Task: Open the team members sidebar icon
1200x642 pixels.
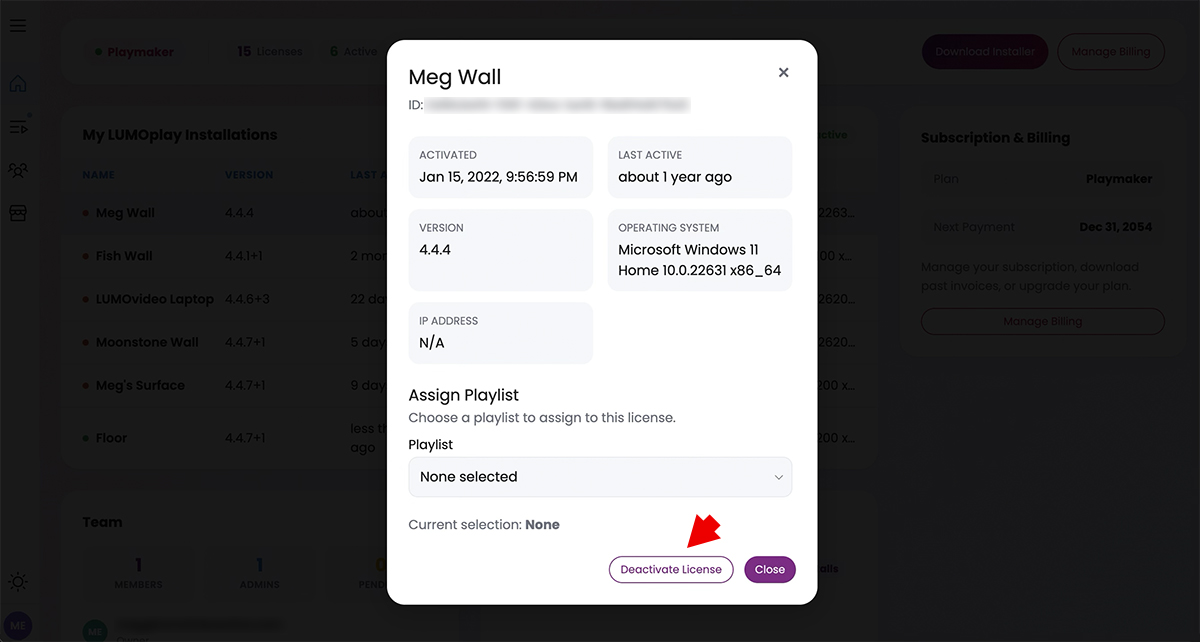Action: pos(18,170)
